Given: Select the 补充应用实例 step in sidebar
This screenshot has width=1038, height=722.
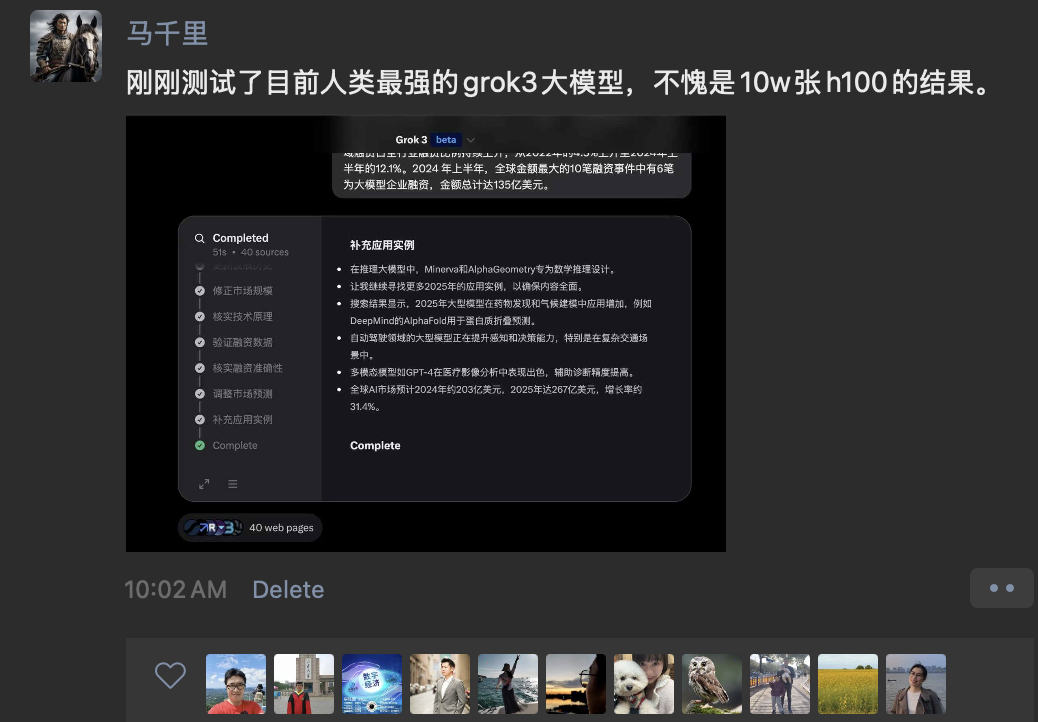Looking at the screenshot, I should click(242, 420).
